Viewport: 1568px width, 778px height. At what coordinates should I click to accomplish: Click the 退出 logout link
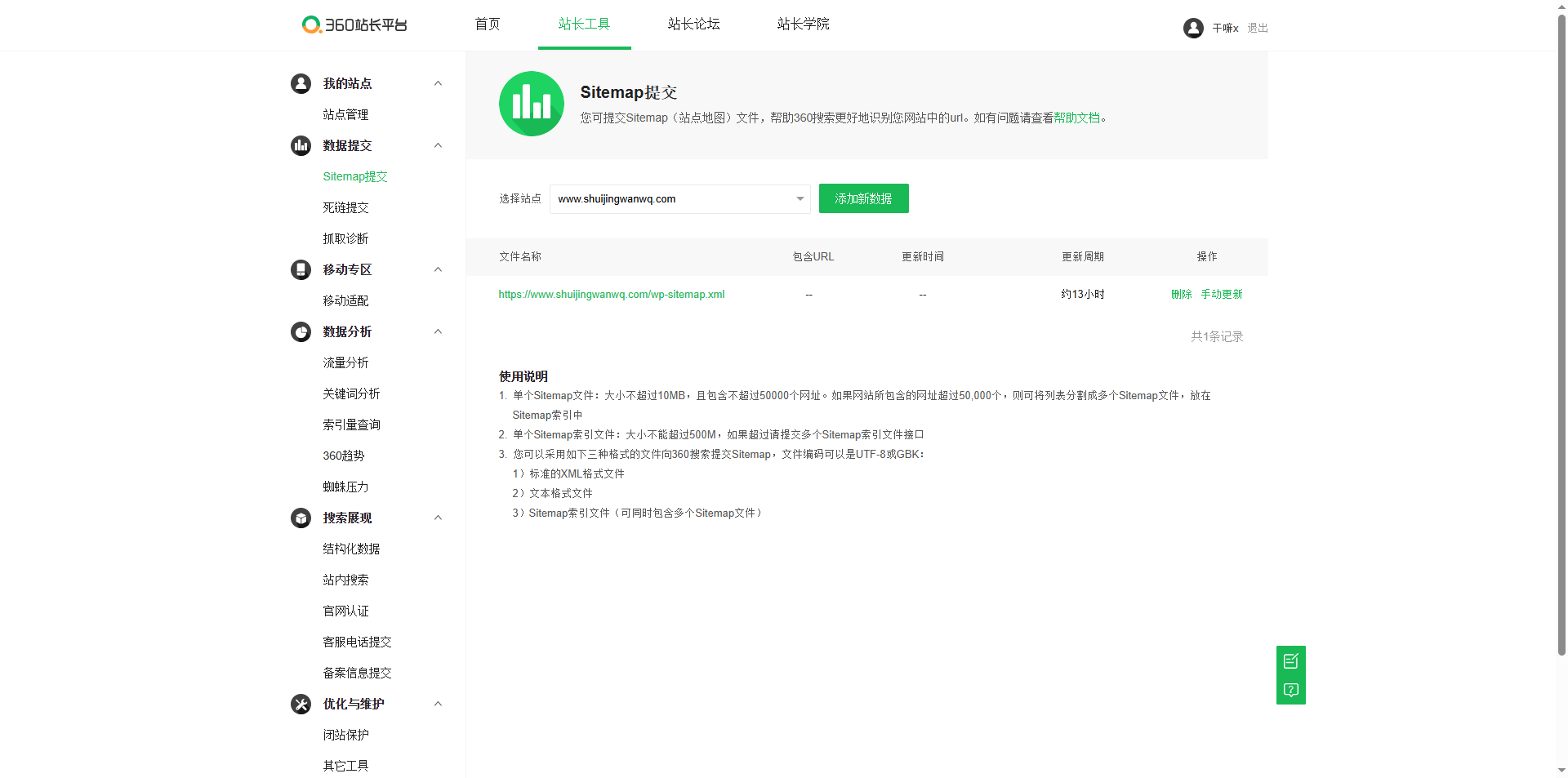(x=1258, y=28)
